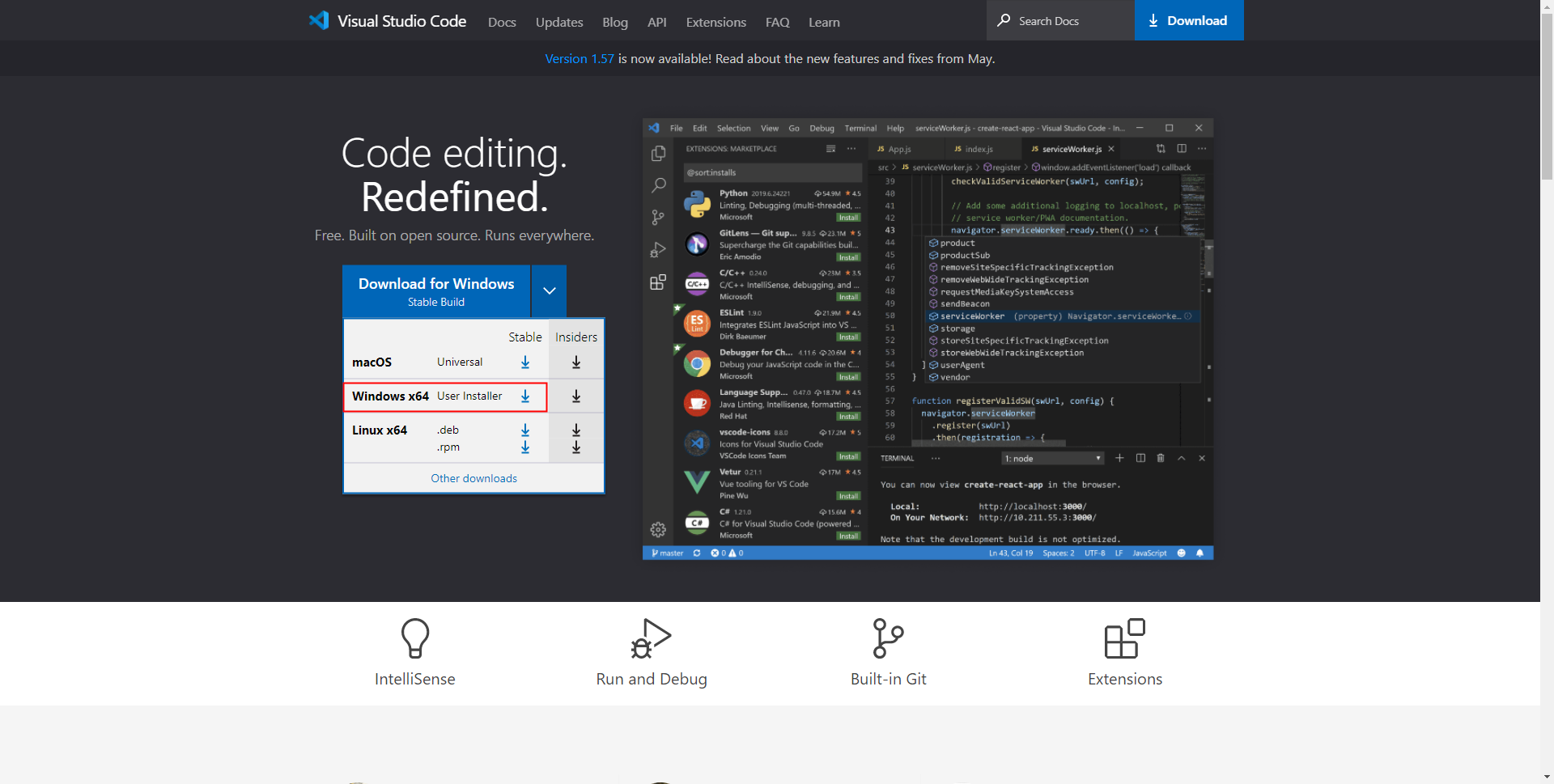Image resolution: width=1554 pixels, height=784 pixels.
Task: Focus the Search Docs field
Action: pyautogui.click(x=1060, y=20)
